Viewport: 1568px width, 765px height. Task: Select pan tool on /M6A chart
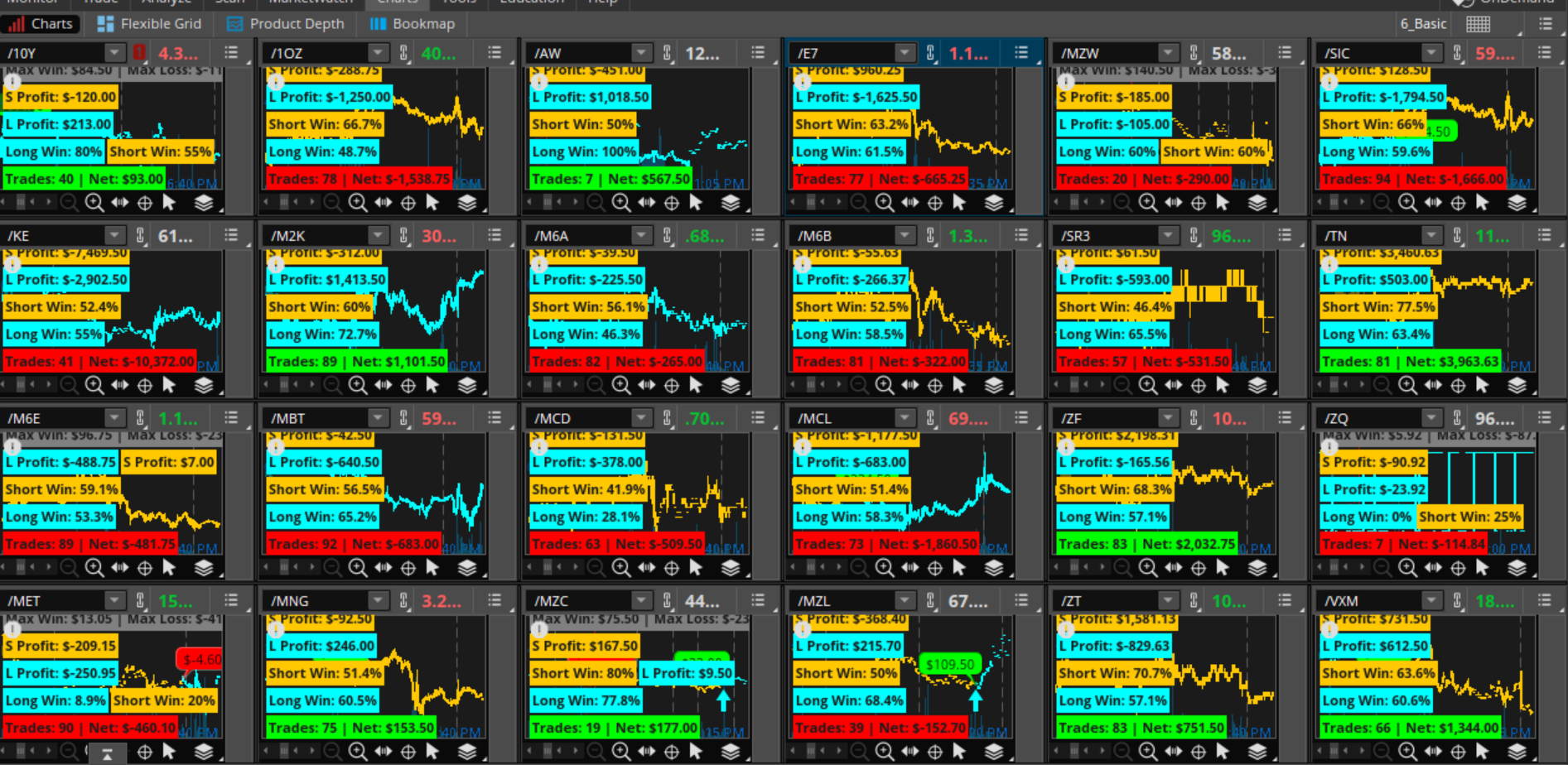pyautogui.click(x=646, y=385)
